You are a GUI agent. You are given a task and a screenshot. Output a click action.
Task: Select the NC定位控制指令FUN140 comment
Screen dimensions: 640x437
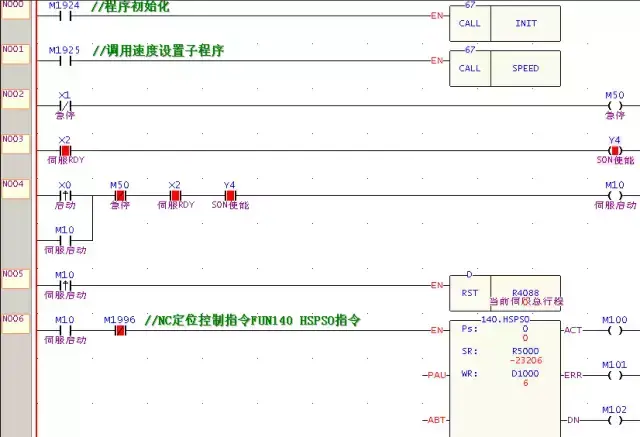click(253, 320)
